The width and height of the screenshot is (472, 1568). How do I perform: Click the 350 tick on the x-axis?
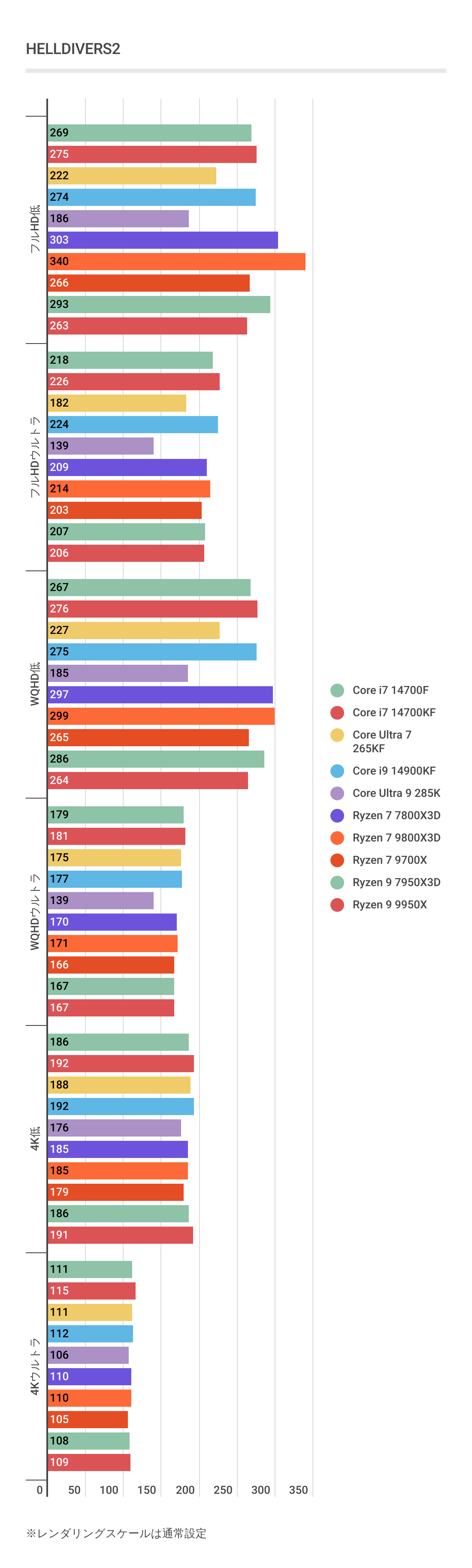tap(298, 1490)
